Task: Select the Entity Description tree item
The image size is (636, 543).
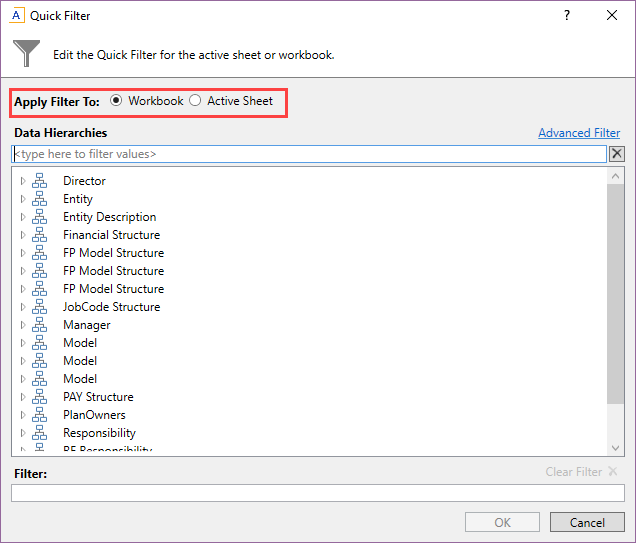Action: (110, 217)
